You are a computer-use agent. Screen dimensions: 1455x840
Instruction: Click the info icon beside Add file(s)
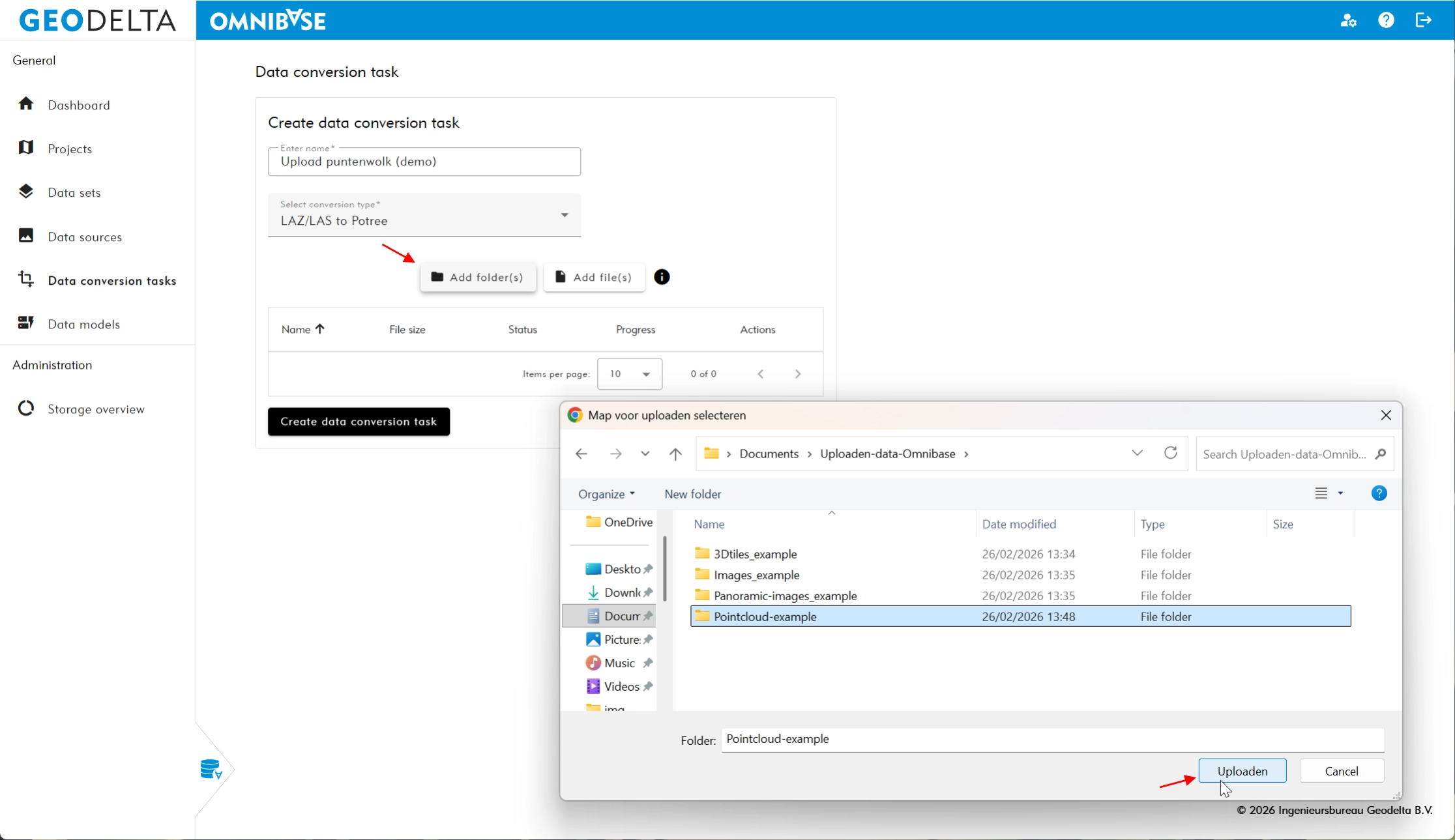662,277
